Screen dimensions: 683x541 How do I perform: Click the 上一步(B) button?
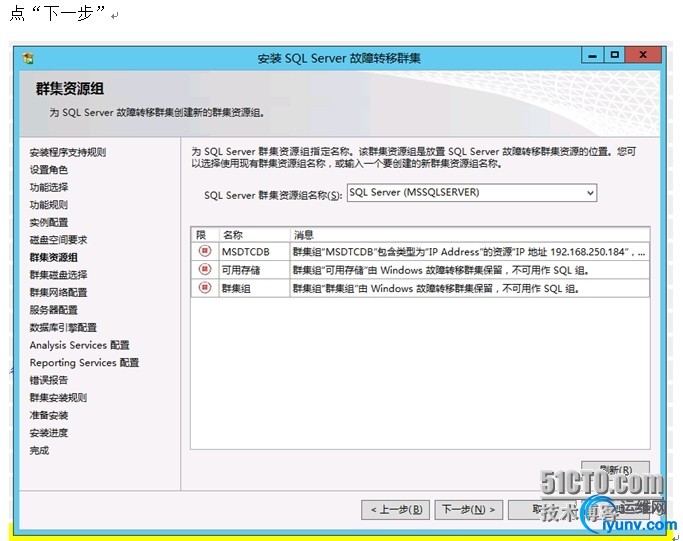[396, 509]
